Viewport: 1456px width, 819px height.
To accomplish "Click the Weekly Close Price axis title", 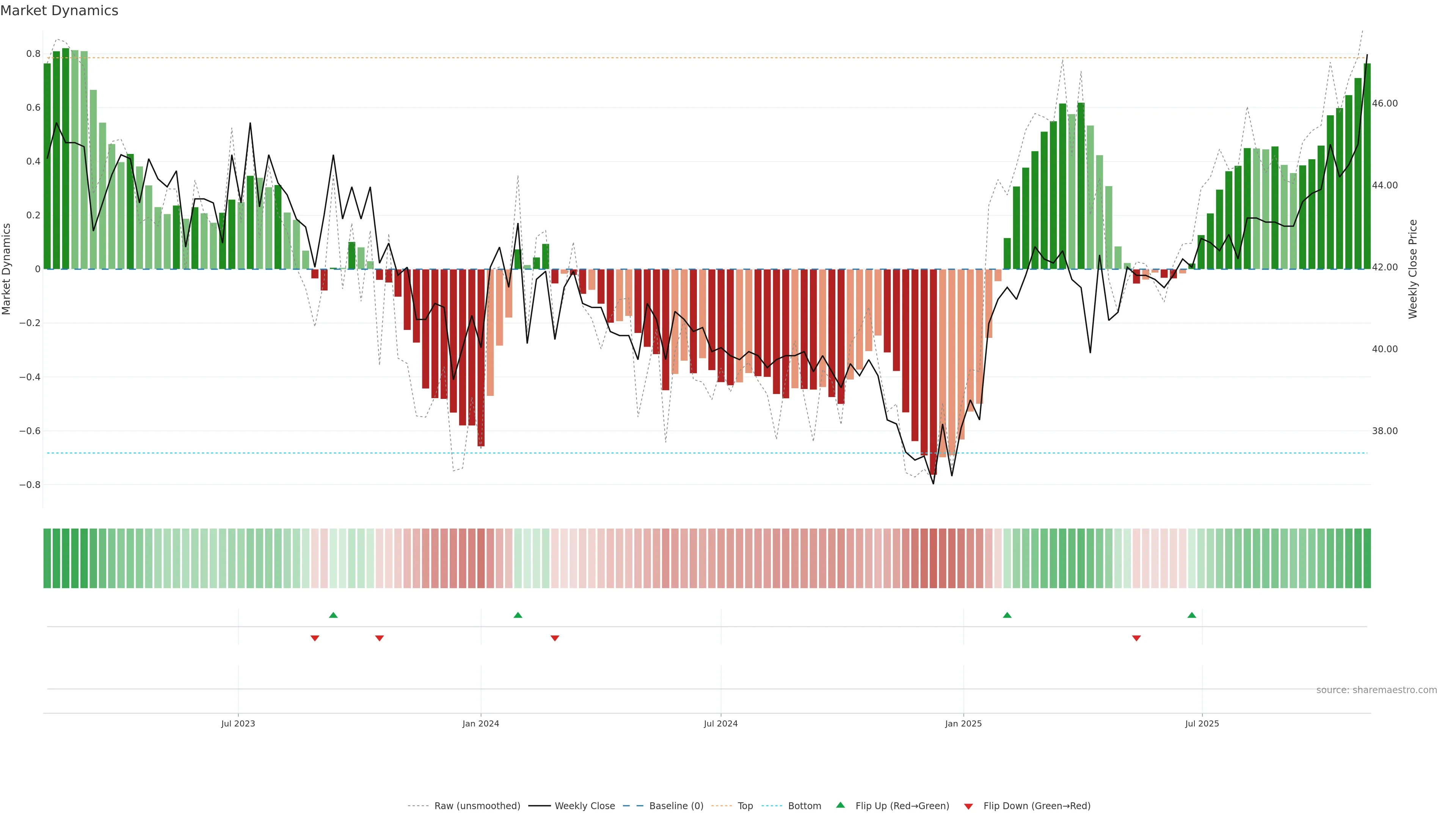I will (x=1412, y=269).
